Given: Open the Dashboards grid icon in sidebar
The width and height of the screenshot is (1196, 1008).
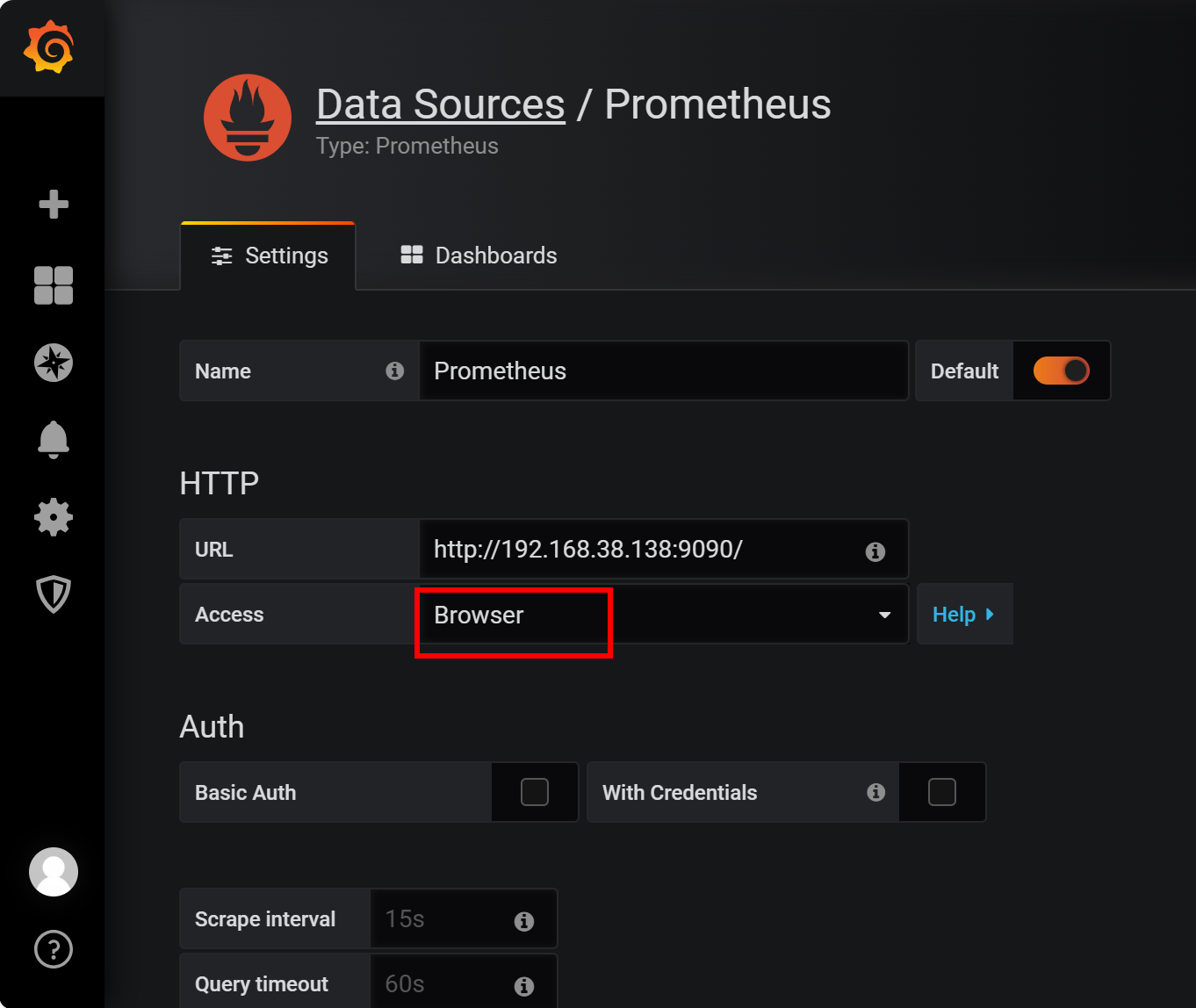Looking at the screenshot, I should [x=54, y=285].
